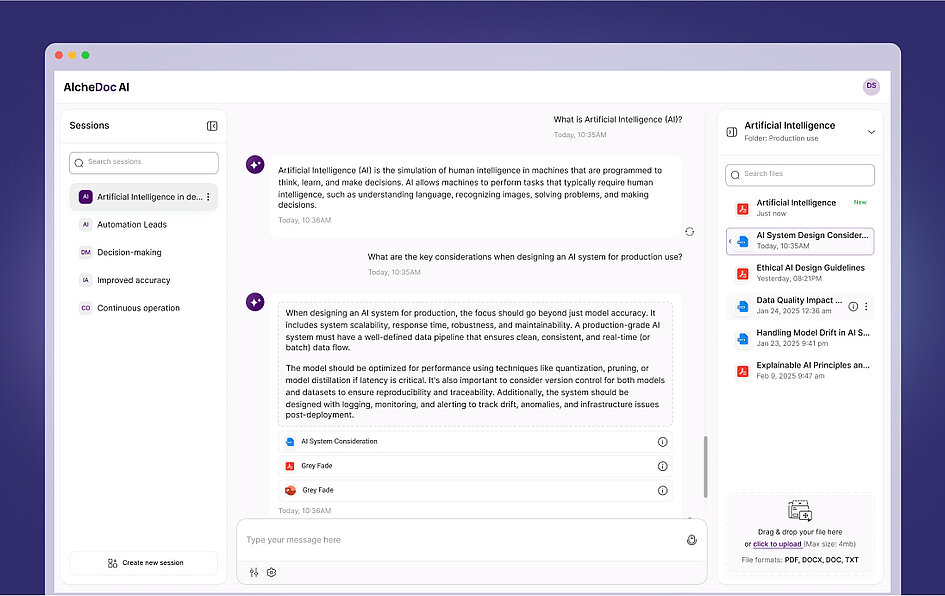Collapse the Sessions sidebar panel
Screen dimensions: 945x596
[211, 125]
